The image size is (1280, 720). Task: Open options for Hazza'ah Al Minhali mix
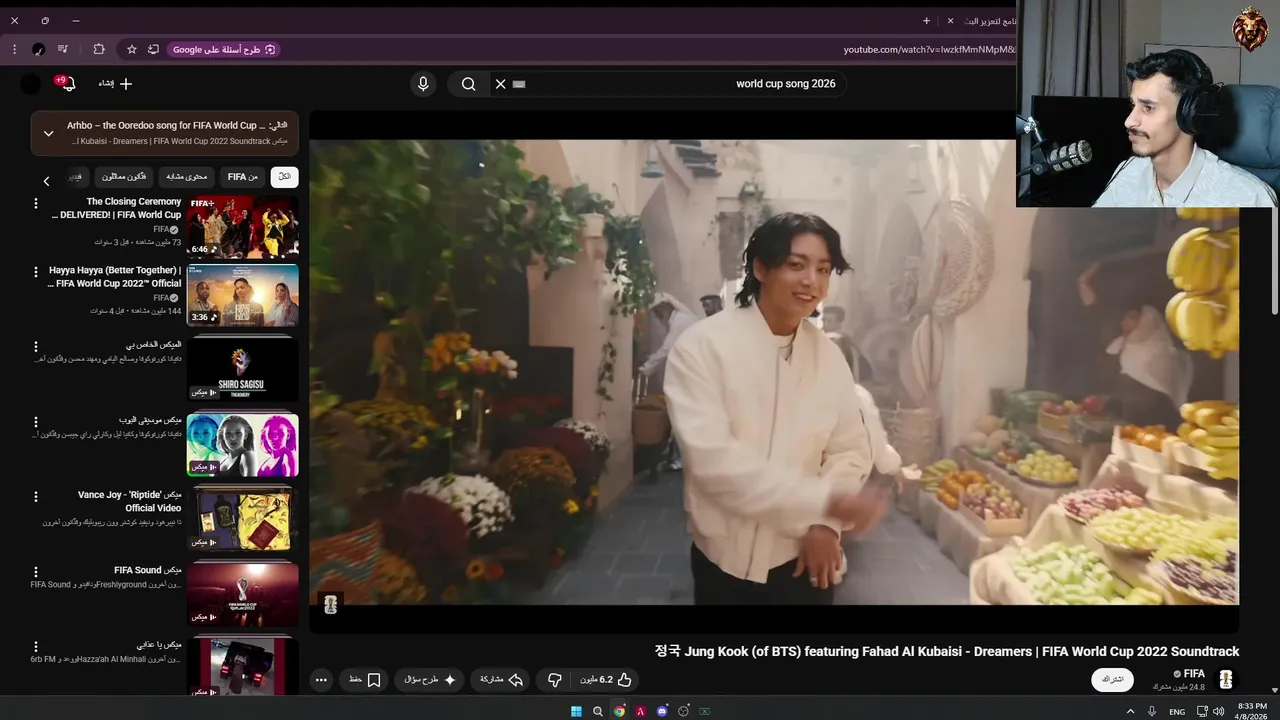[x=36, y=647]
